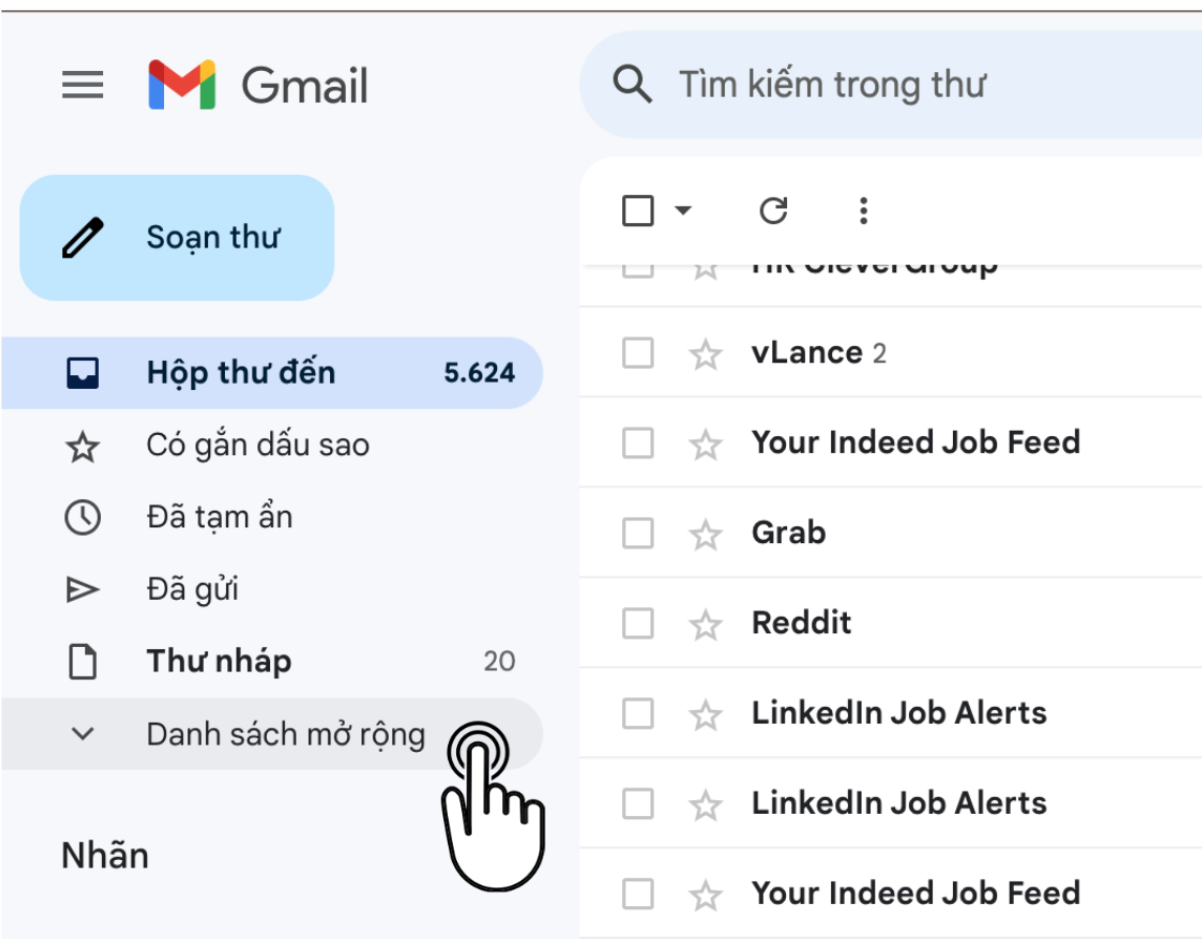Click the search magnifier icon

click(x=633, y=84)
